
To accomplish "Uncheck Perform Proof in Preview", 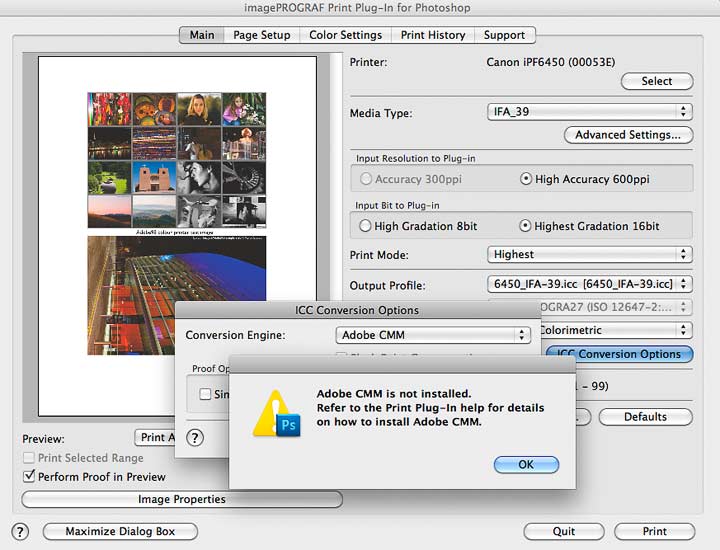I will 28,477.
